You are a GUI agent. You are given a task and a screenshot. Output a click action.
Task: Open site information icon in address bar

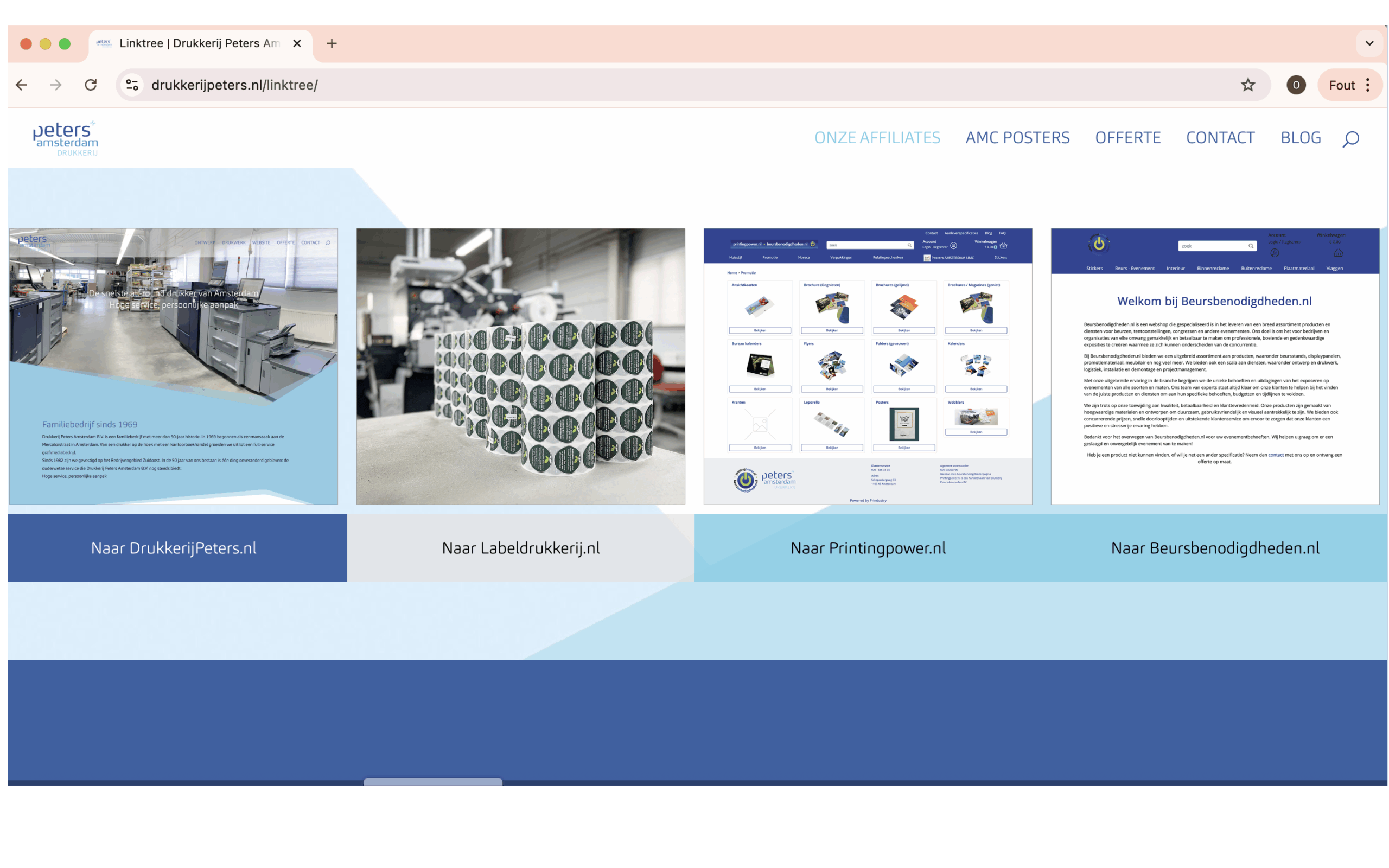coord(132,85)
